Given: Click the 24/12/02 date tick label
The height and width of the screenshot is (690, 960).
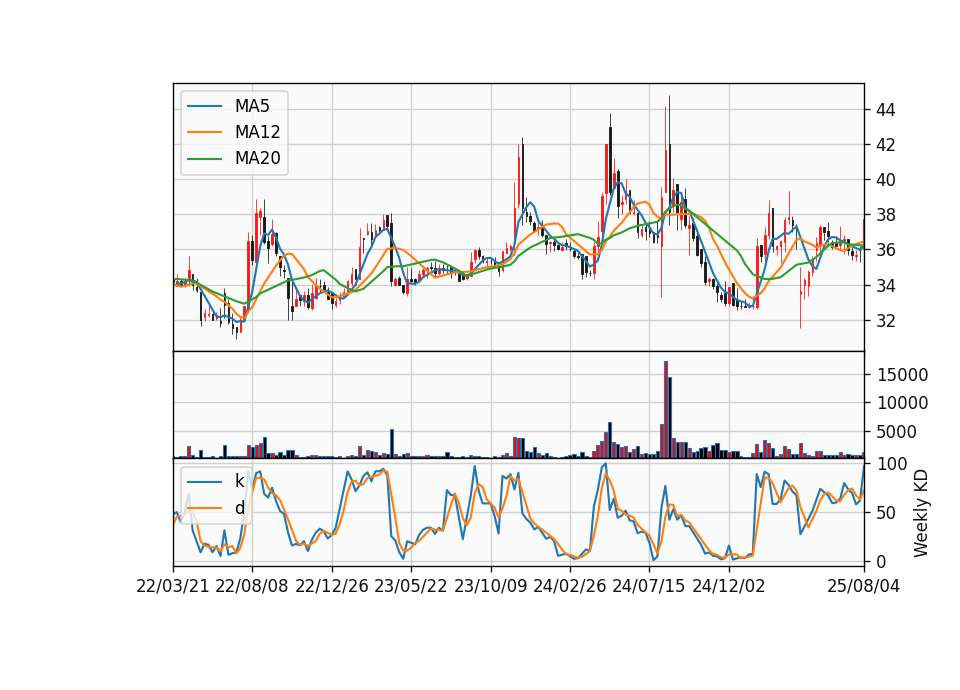Looking at the screenshot, I should click(729, 586).
